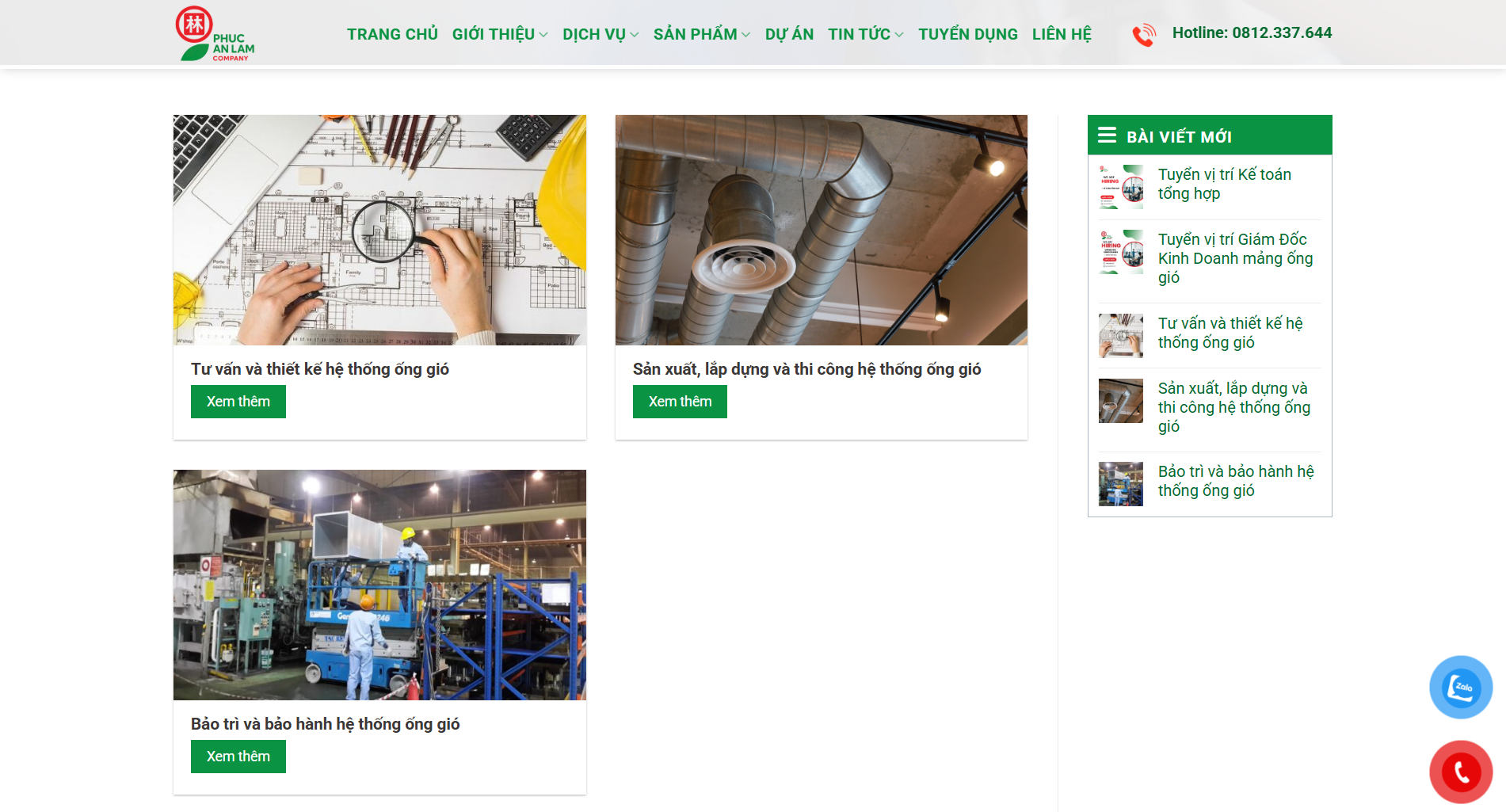Viewport: 1506px width, 812px height.
Task: Click the air duct ceiling image card
Action: click(821, 230)
